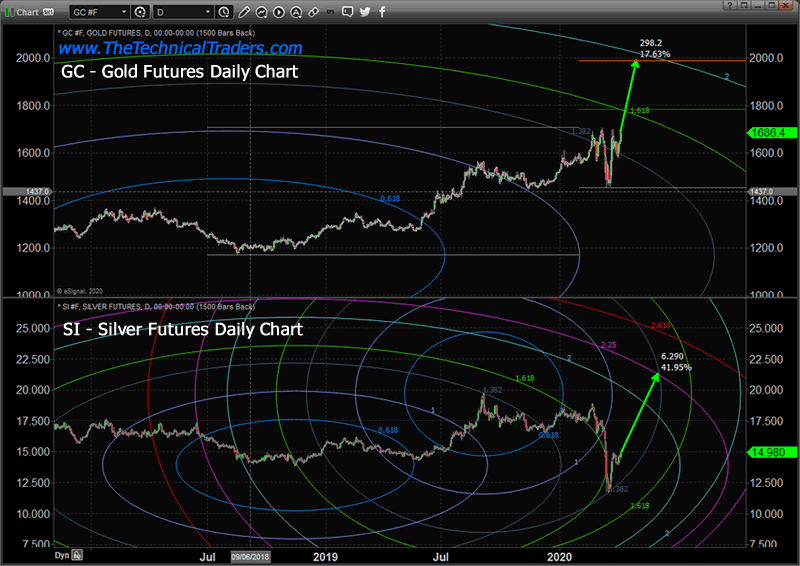Image resolution: width=800 pixels, height=566 pixels.
Task: Click www.TheTechnicalTraders.com link text
Action: pos(180,48)
